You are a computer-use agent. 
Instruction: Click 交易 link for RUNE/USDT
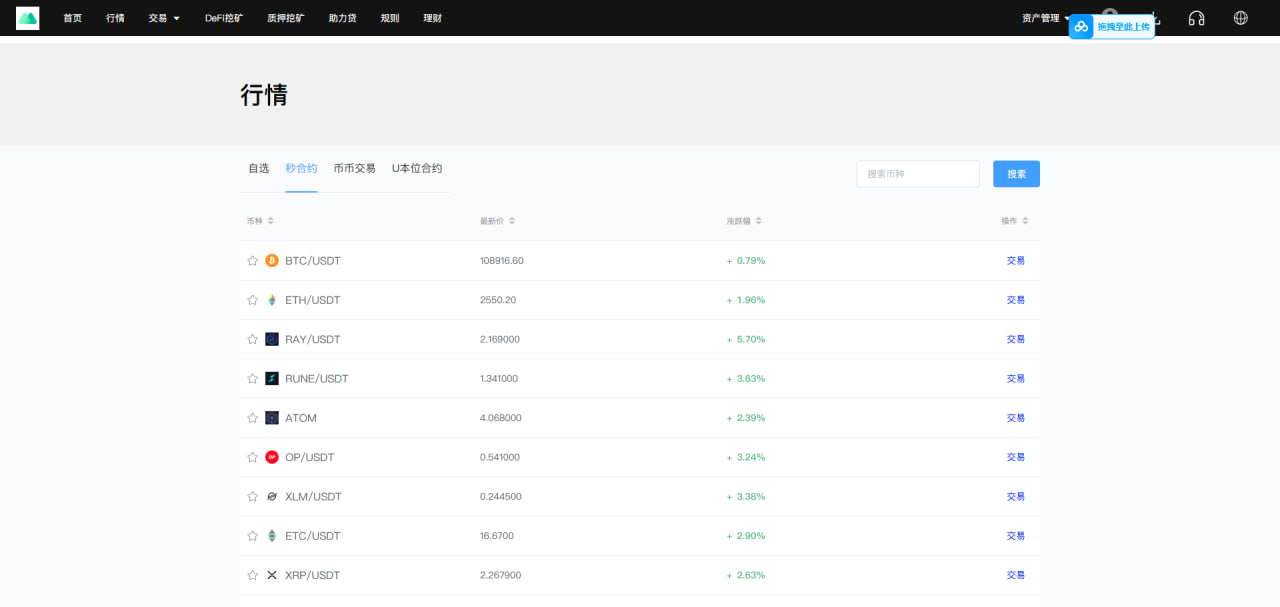click(1016, 379)
